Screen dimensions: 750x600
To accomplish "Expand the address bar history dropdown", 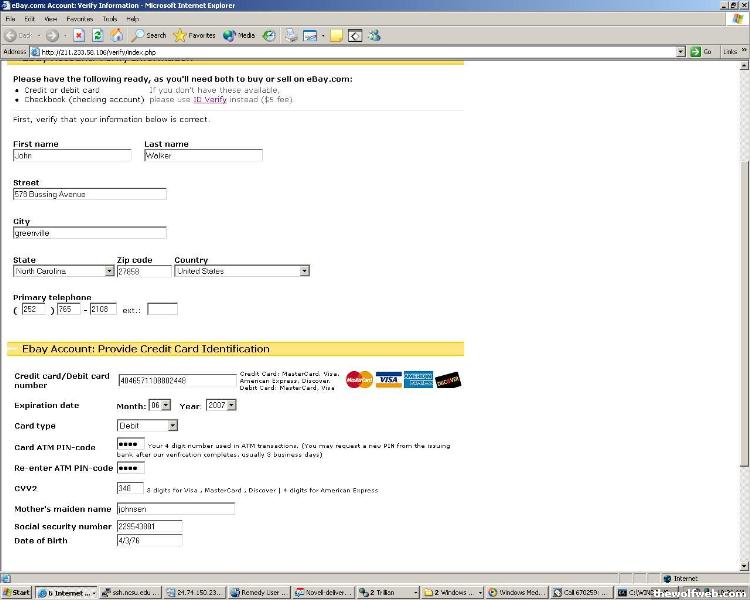I will point(681,52).
